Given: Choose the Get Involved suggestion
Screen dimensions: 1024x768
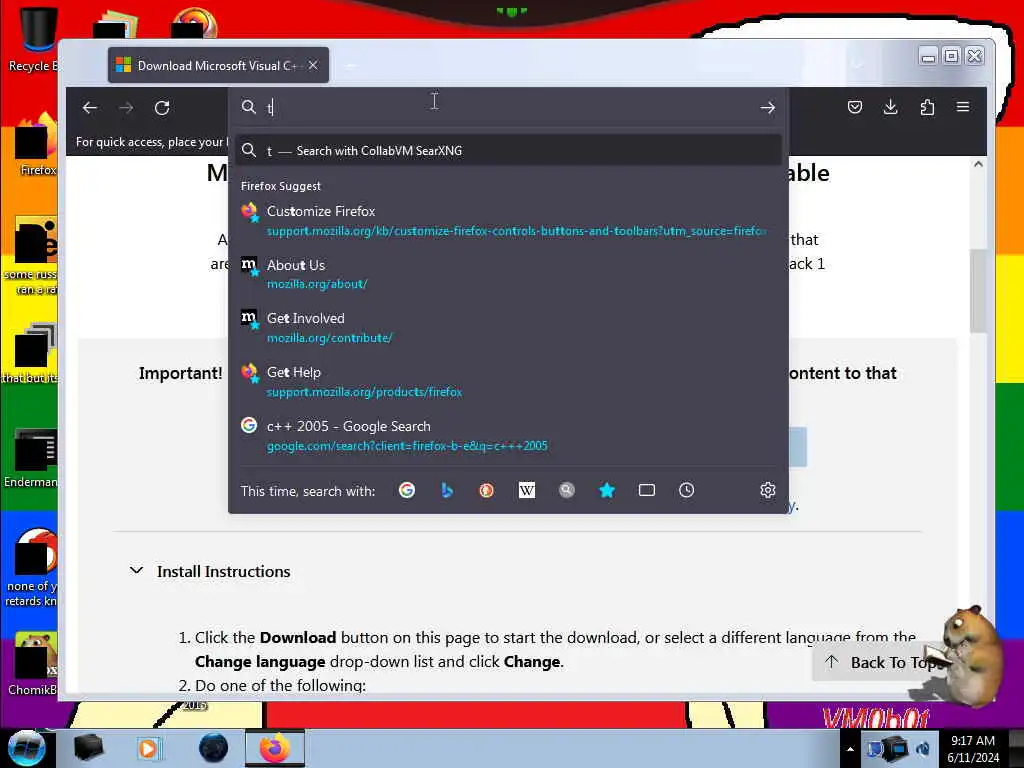Looking at the screenshot, I should 508,328.
